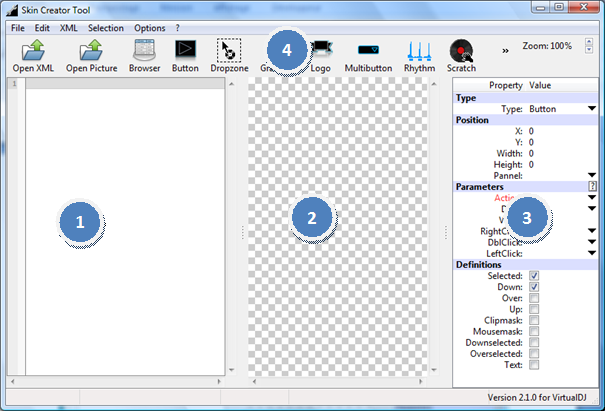Enable the Overselected checkbox
This screenshot has width=605, height=411.
[x=534, y=354]
